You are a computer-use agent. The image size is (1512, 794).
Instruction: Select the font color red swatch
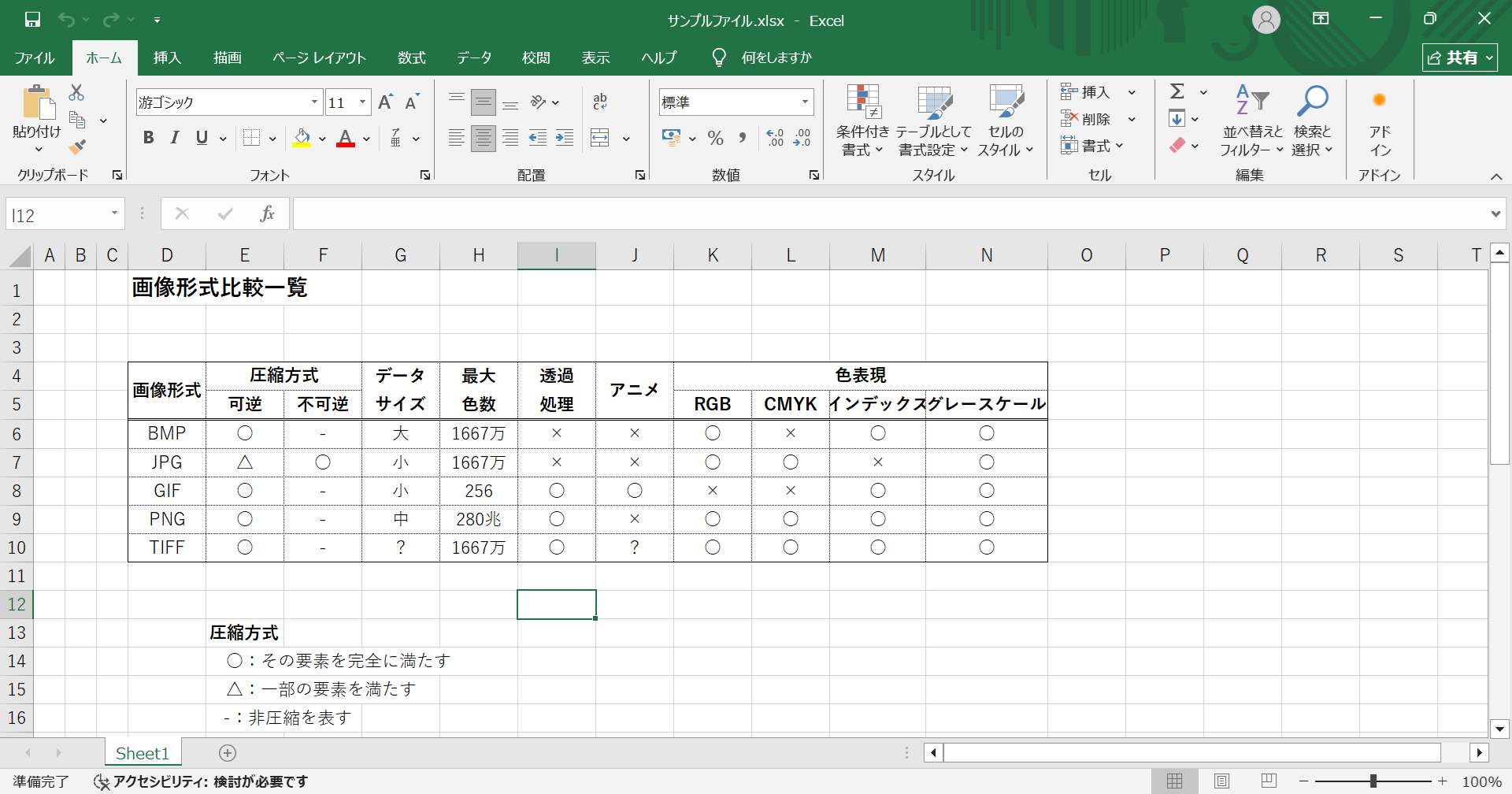(x=344, y=146)
